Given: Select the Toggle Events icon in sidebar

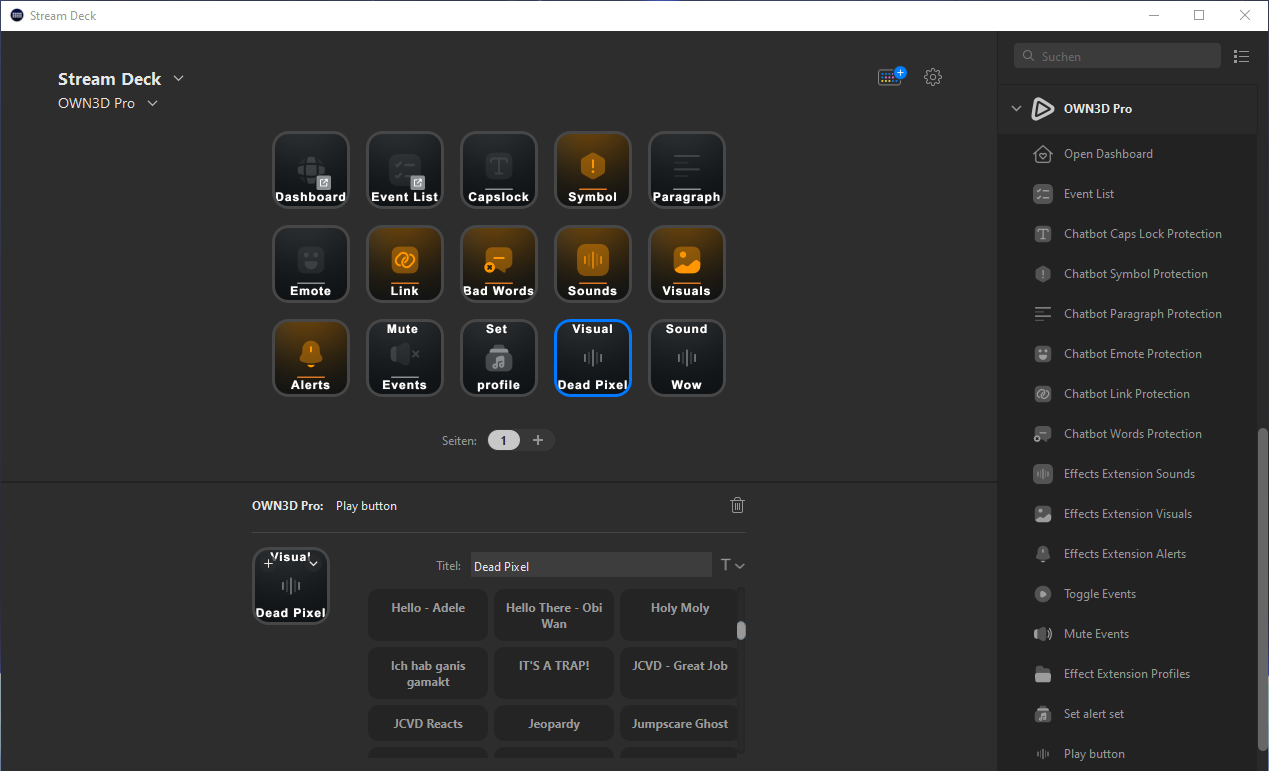Looking at the screenshot, I should pyautogui.click(x=1042, y=593).
